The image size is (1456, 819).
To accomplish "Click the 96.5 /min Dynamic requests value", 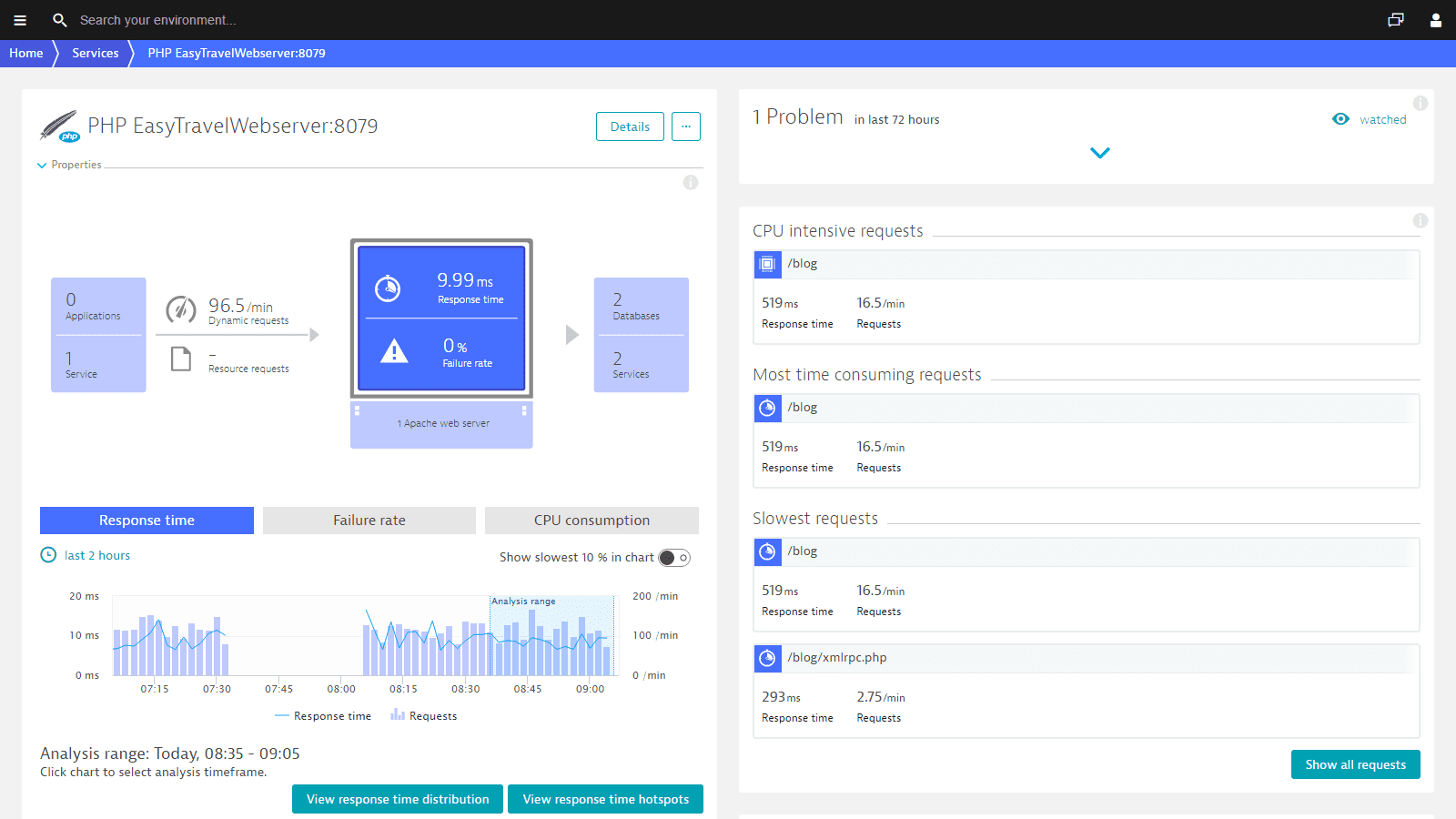I will tap(240, 306).
